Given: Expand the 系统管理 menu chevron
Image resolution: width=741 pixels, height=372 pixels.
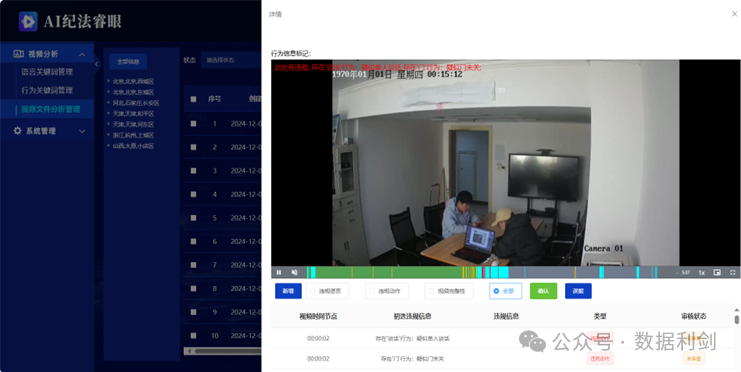Looking at the screenshot, I should (82, 131).
